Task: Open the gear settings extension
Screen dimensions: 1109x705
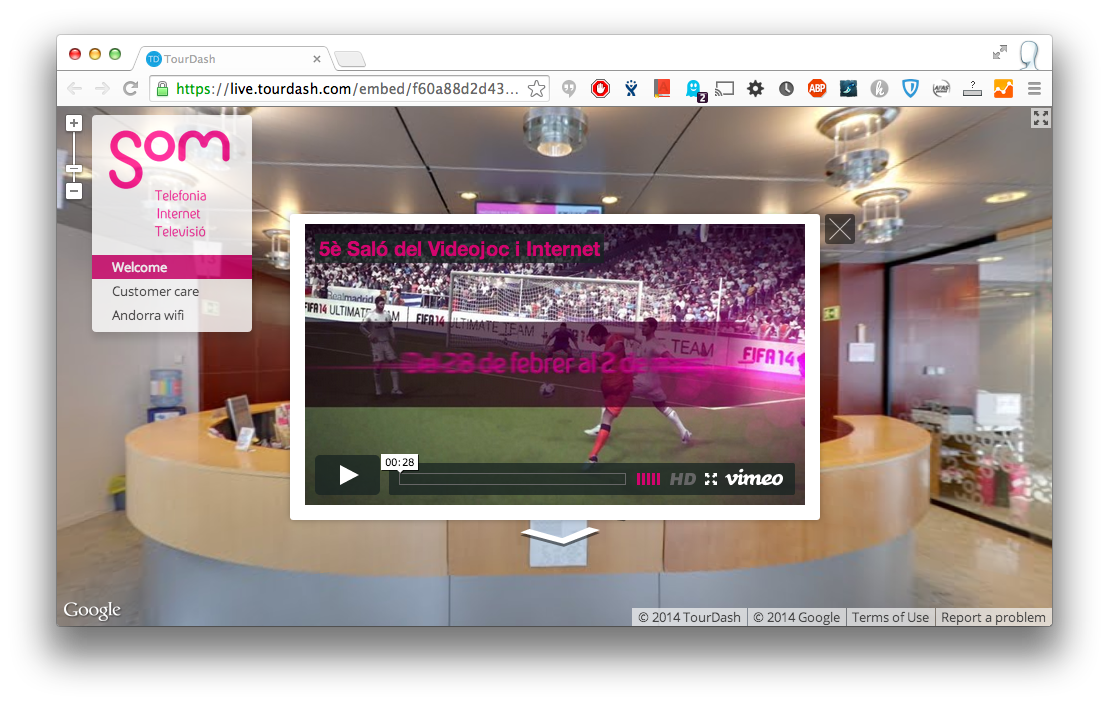Action: point(755,88)
